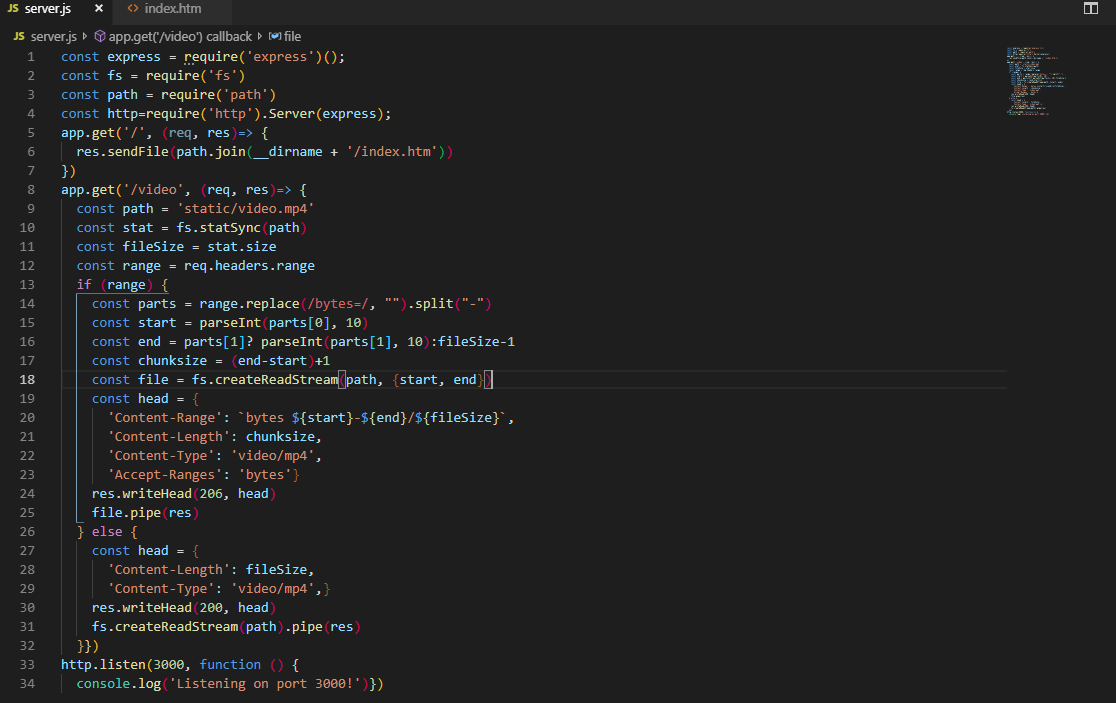Click line number 1 in the gutter

click(30, 56)
